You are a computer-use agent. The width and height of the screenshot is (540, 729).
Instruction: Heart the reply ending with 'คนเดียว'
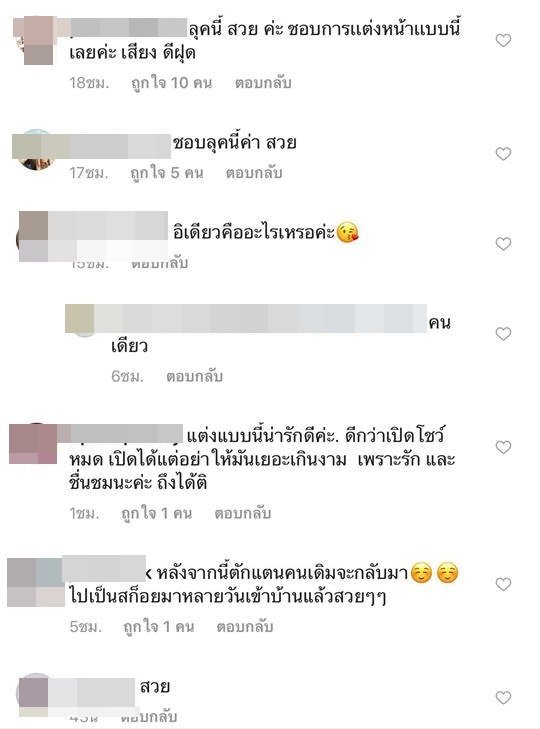[503, 334]
